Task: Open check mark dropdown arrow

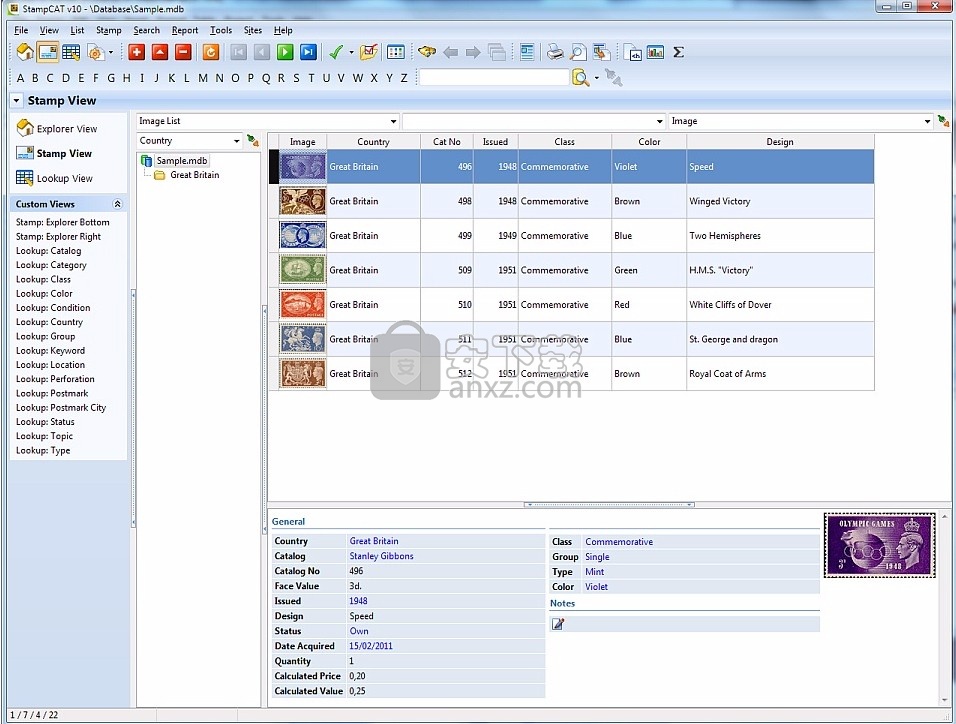Action: pos(351,52)
